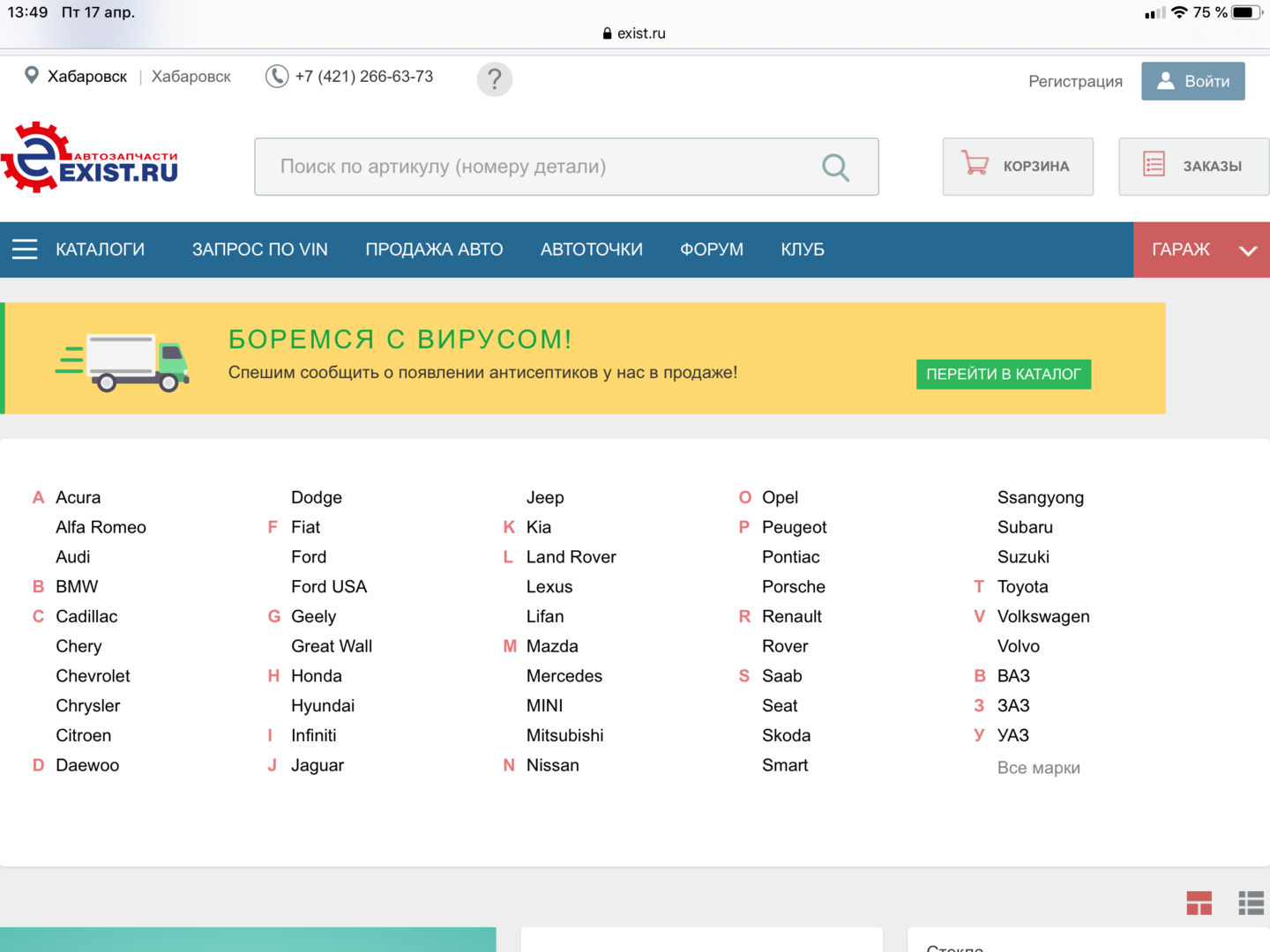Choose the Mitsubishi brand
The height and width of the screenshot is (952, 1270).
[565, 735]
